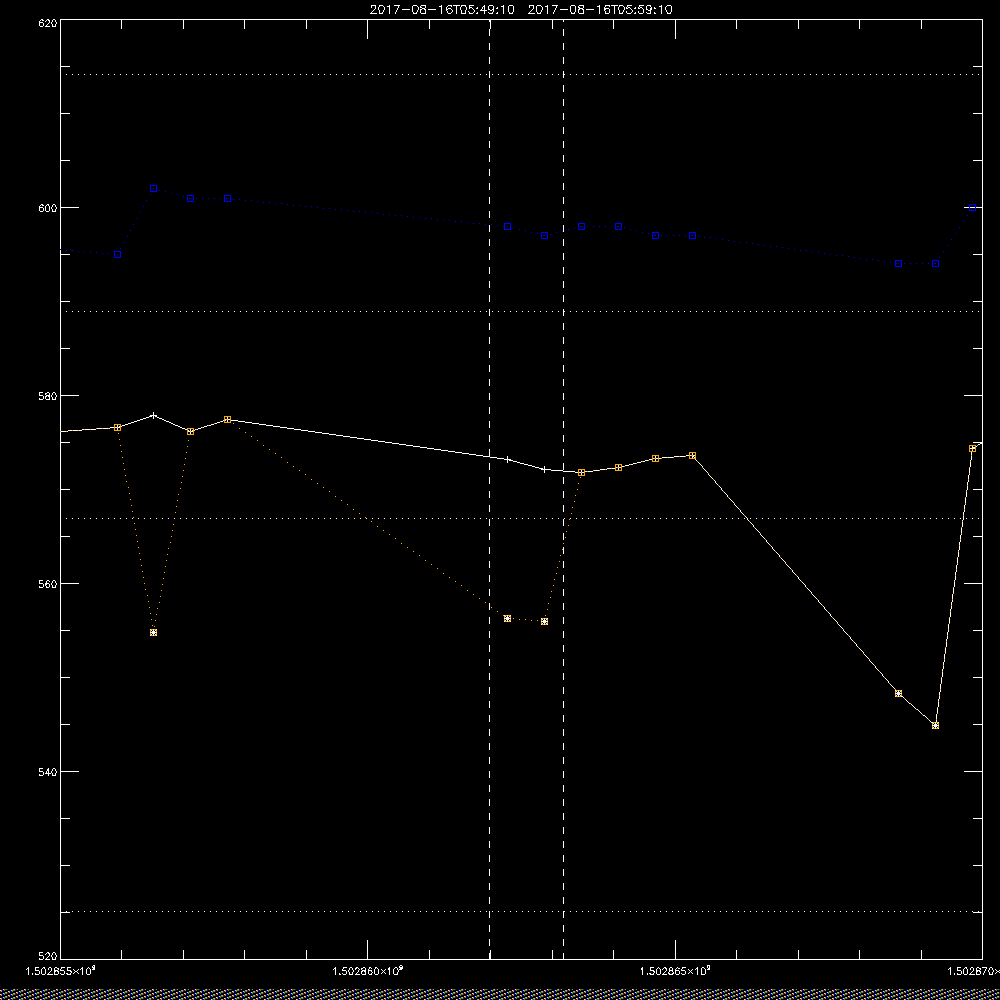Select the first blue square marker at 595

pyautogui.click(x=117, y=254)
